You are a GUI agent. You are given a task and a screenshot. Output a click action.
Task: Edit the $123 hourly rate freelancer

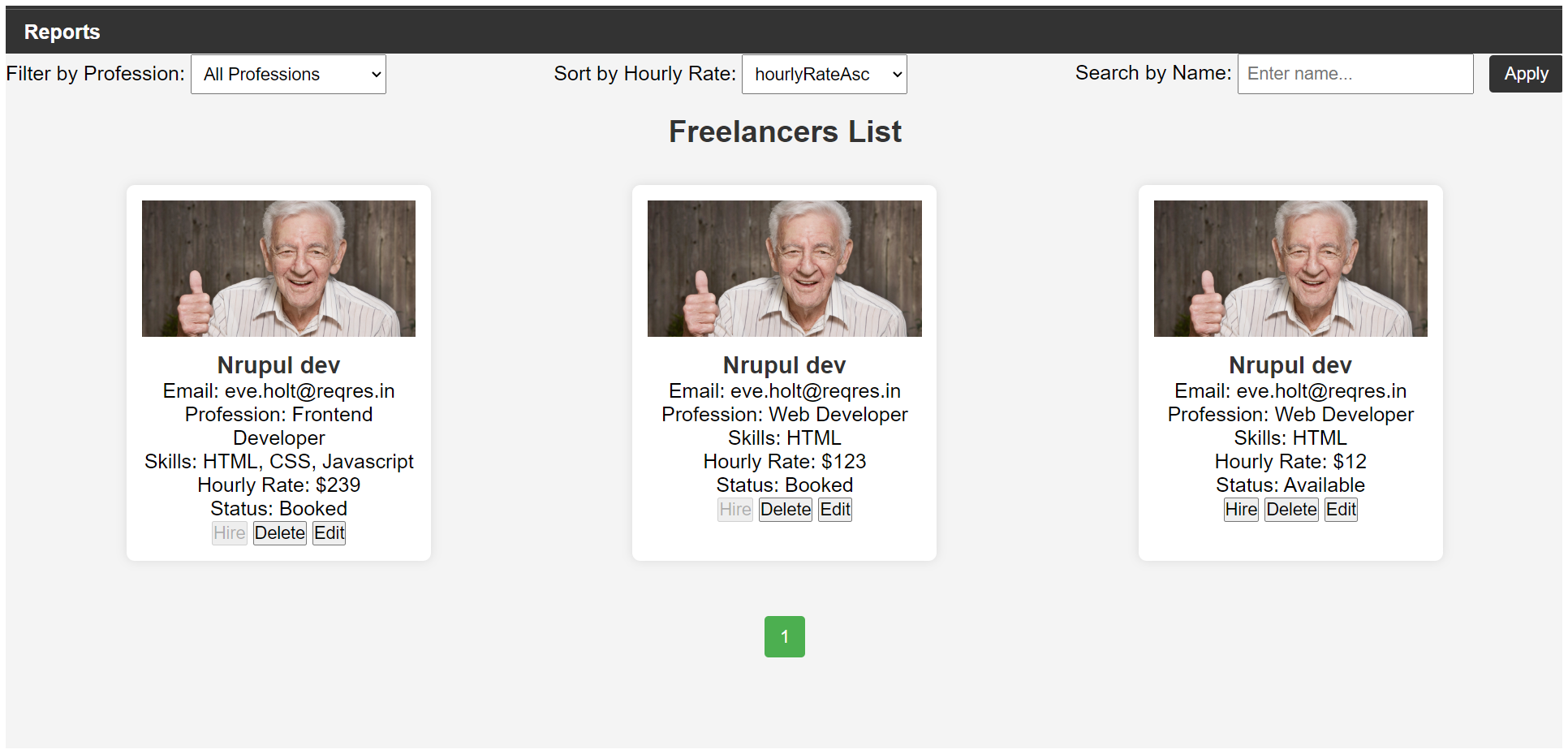[x=835, y=510]
